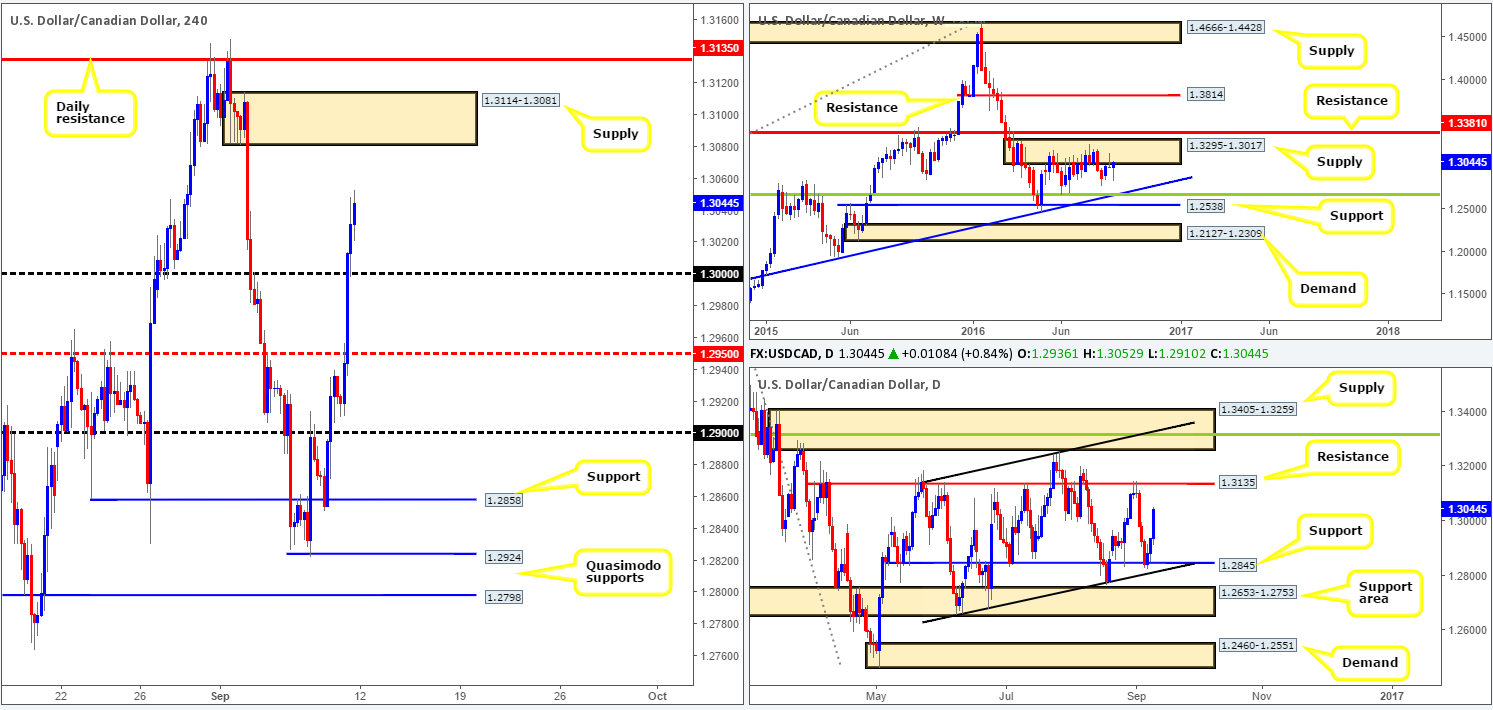Click the blue 1.30445 price tag on 240 chart
The height and width of the screenshot is (710, 1493).
click(x=716, y=202)
